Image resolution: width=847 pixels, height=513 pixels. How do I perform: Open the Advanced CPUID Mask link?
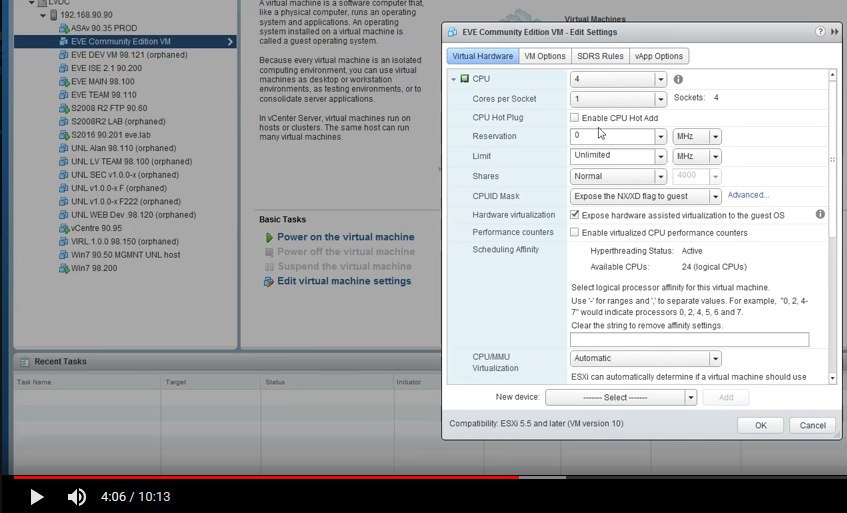pos(748,195)
